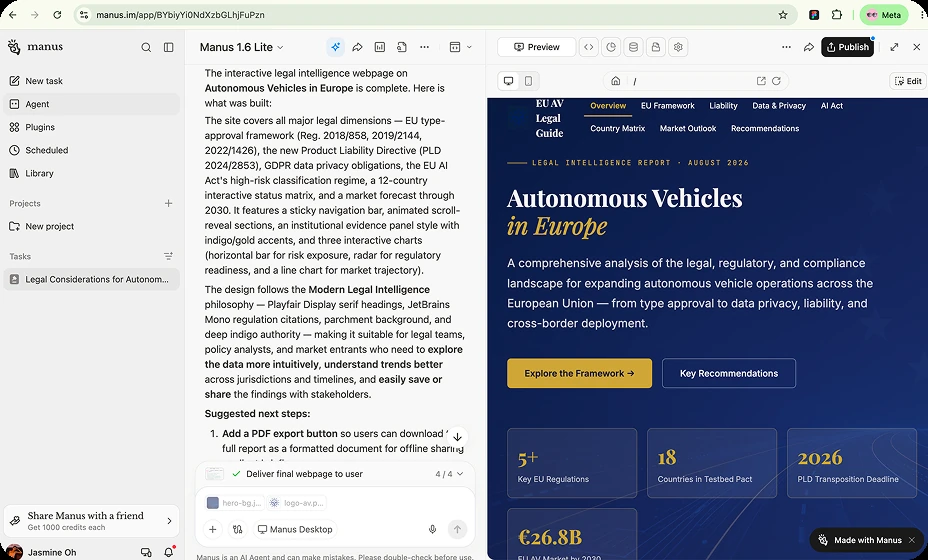
Task: Add a project with the plus icon
Action: coord(169,204)
